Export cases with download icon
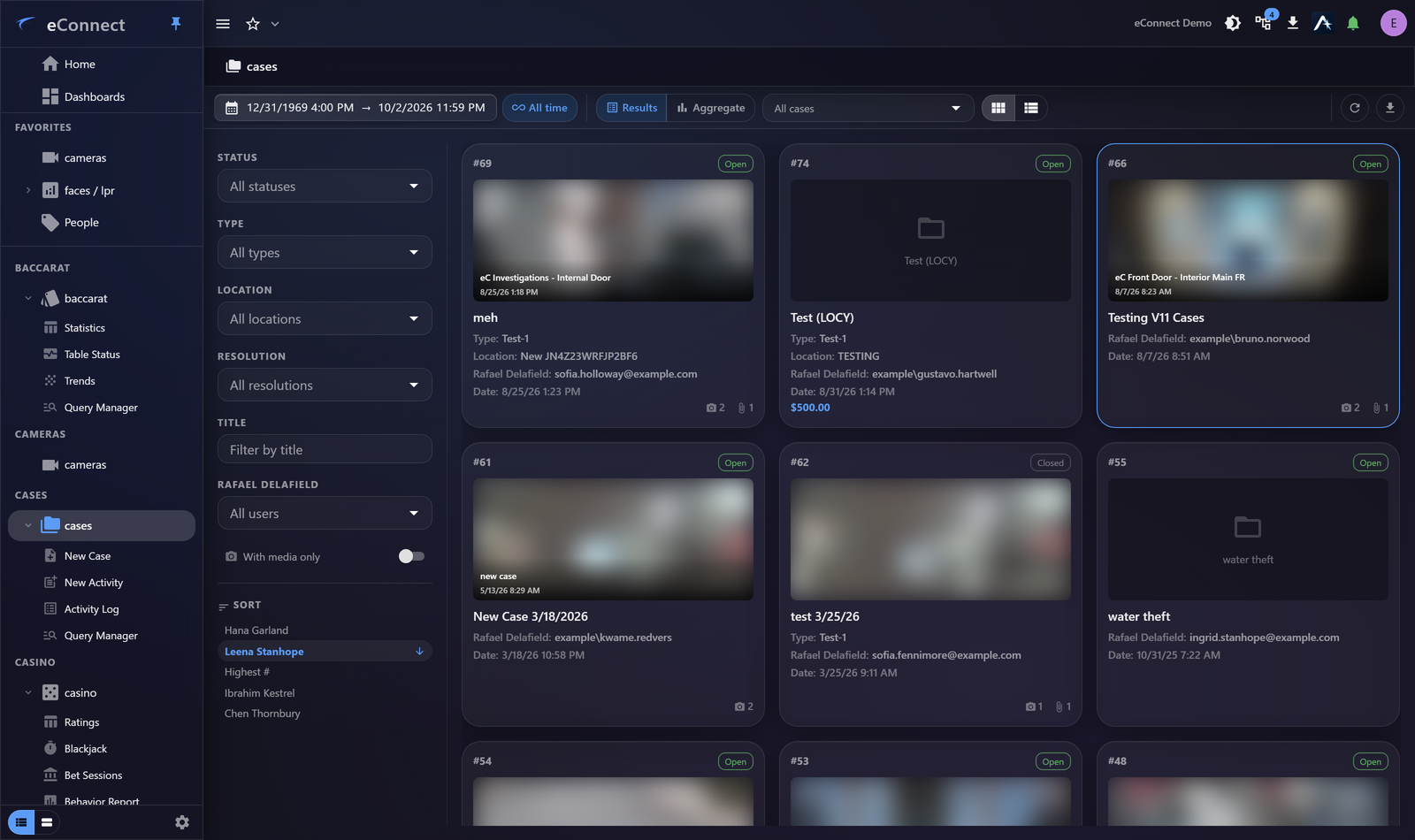Viewport: 1415px width, 840px height. pyautogui.click(x=1390, y=108)
